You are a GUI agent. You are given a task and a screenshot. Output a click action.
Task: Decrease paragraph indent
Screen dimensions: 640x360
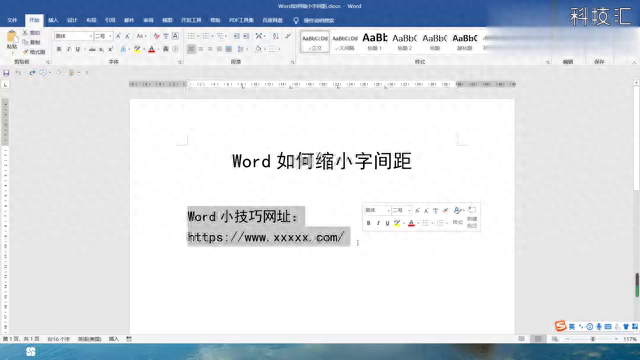click(x=237, y=36)
